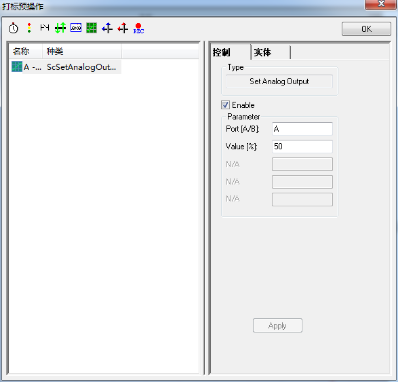Click the stopwatch timer icon in toolbar

point(13,28)
